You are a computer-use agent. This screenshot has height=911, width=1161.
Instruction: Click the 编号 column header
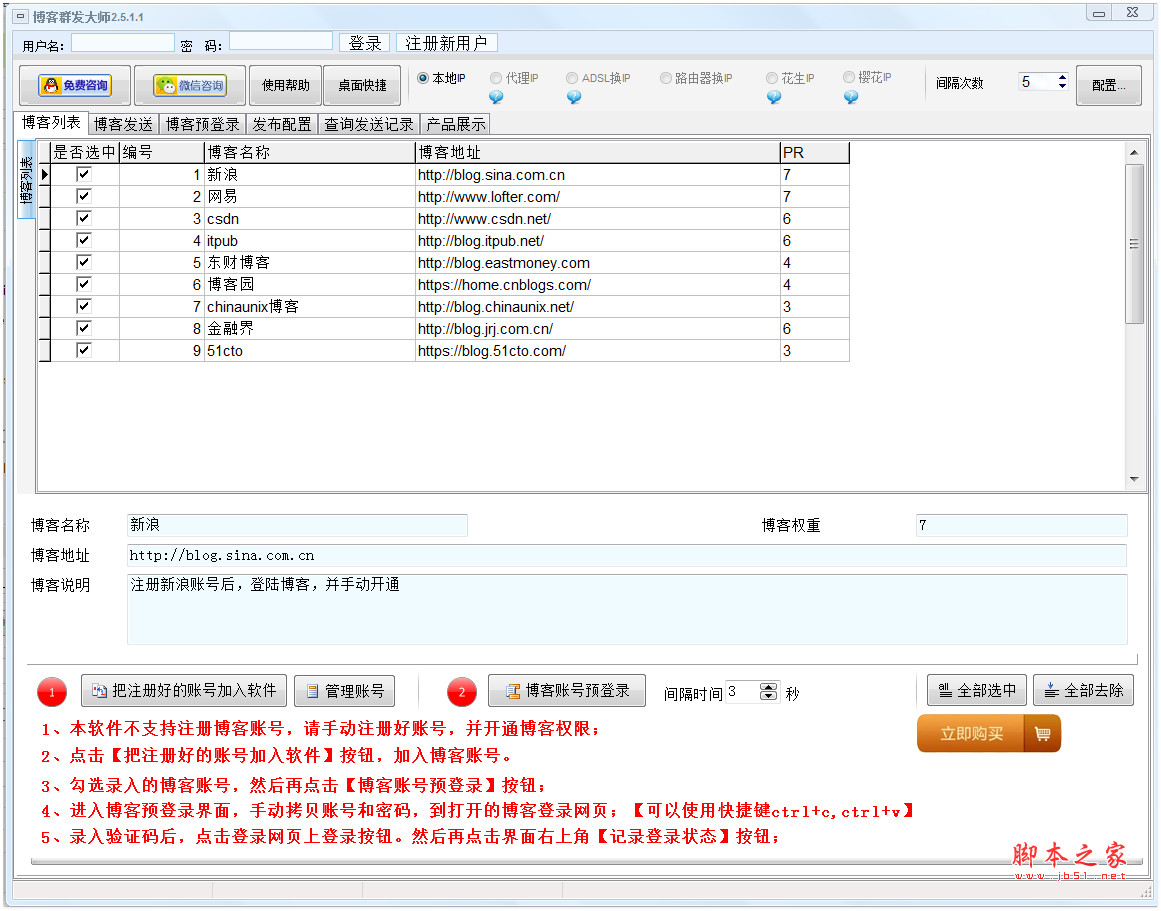click(x=161, y=153)
